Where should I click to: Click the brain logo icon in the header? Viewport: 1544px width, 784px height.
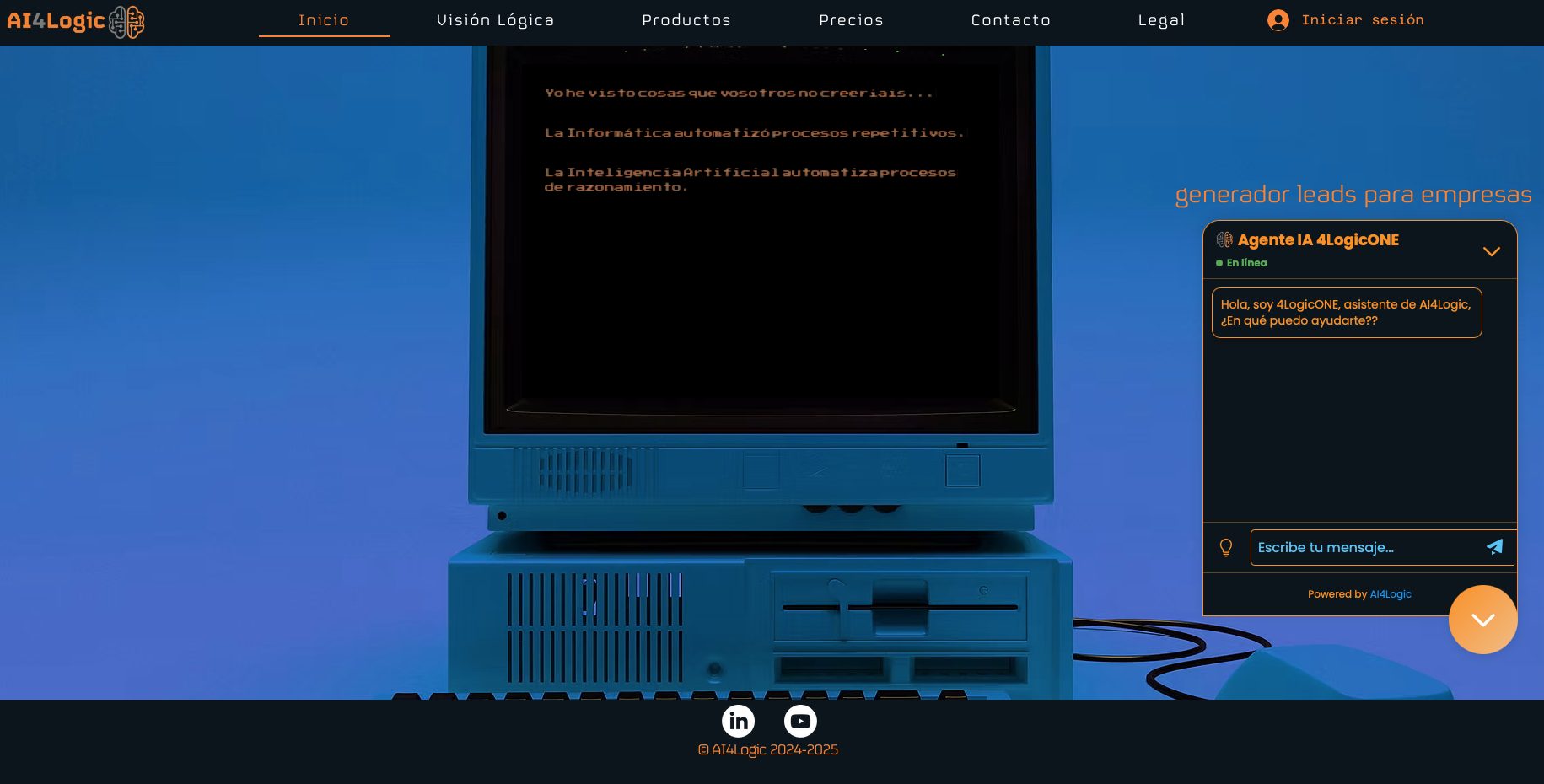(x=126, y=22)
